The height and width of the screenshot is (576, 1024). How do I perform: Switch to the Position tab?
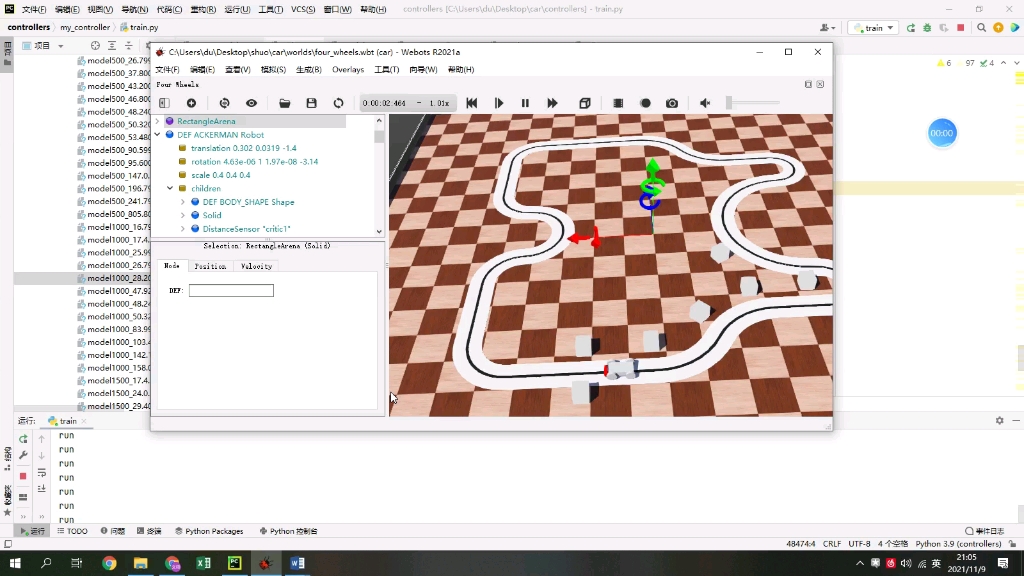point(210,266)
